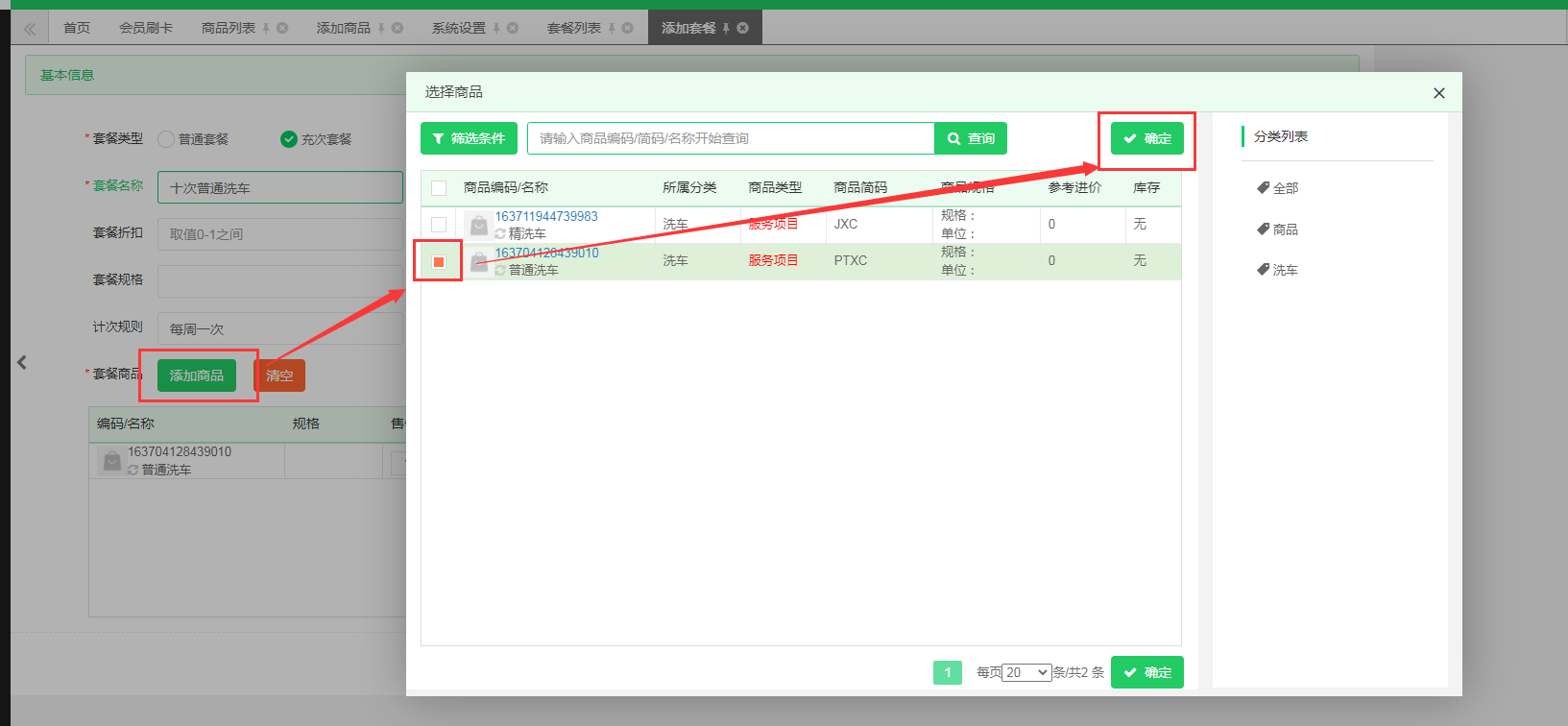Click the red 清空 button

tap(279, 375)
